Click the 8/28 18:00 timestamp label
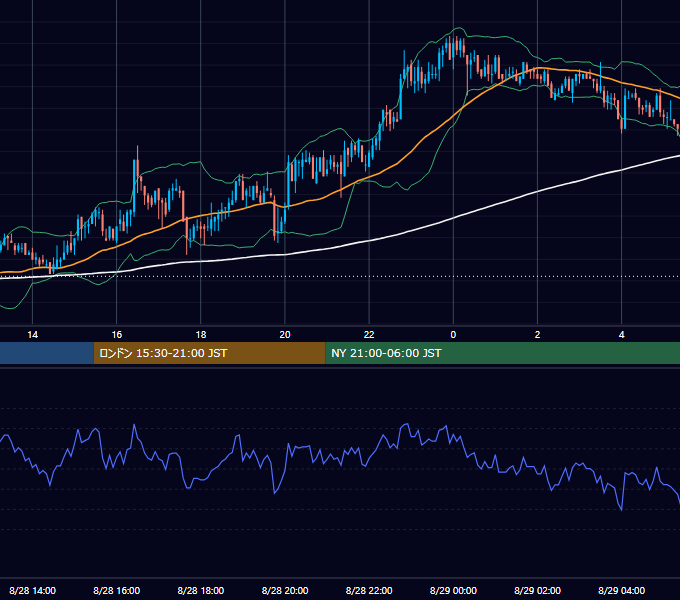The image size is (680, 600). (x=201, y=590)
